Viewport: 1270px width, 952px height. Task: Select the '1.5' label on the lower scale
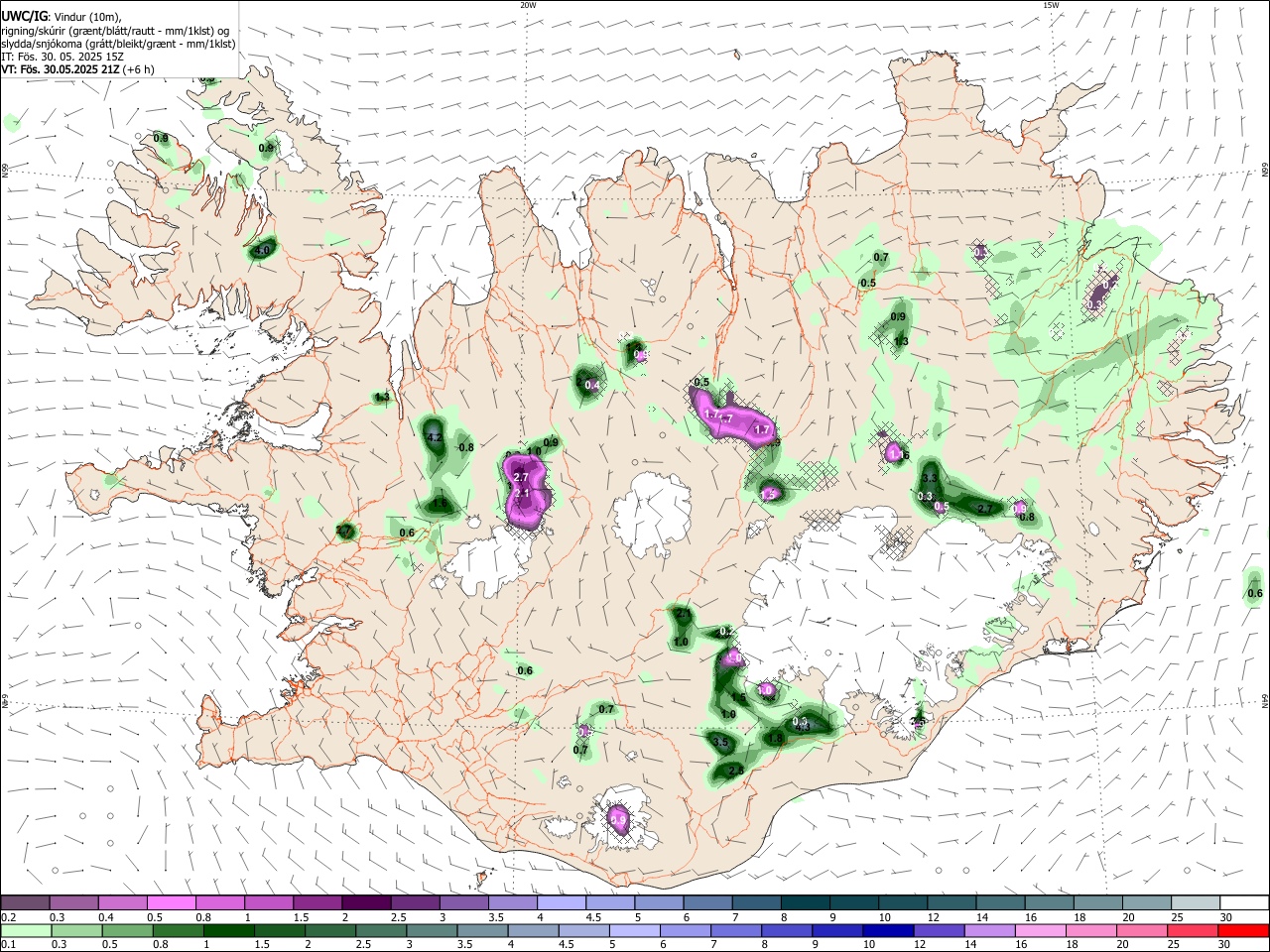[x=262, y=944]
